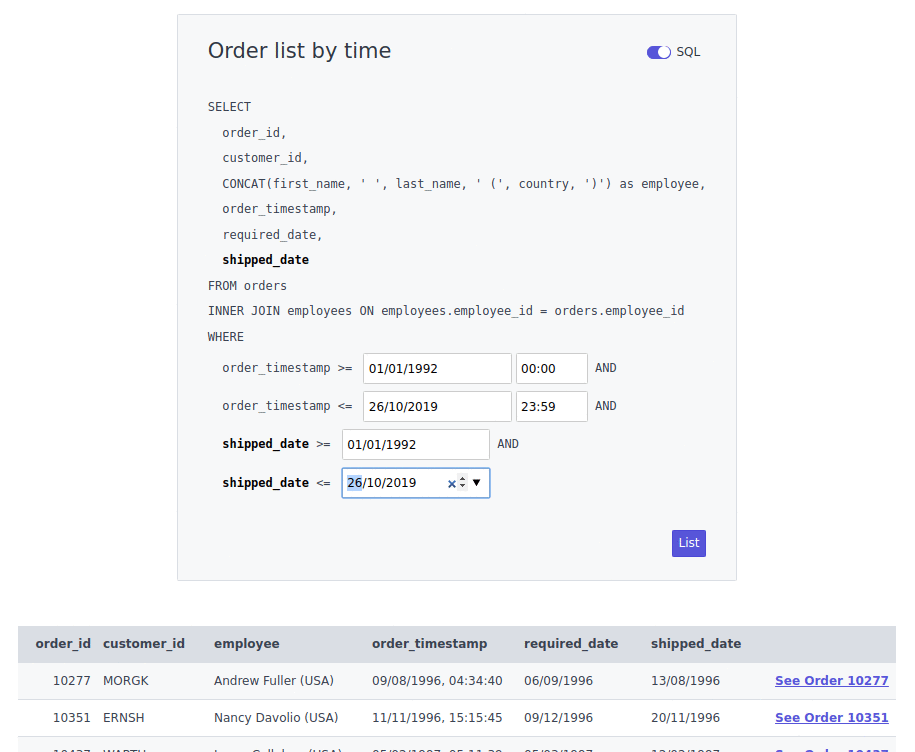915x752 pixels.
Task: Click the shipped_date <= date spinner
Action: 463,482
